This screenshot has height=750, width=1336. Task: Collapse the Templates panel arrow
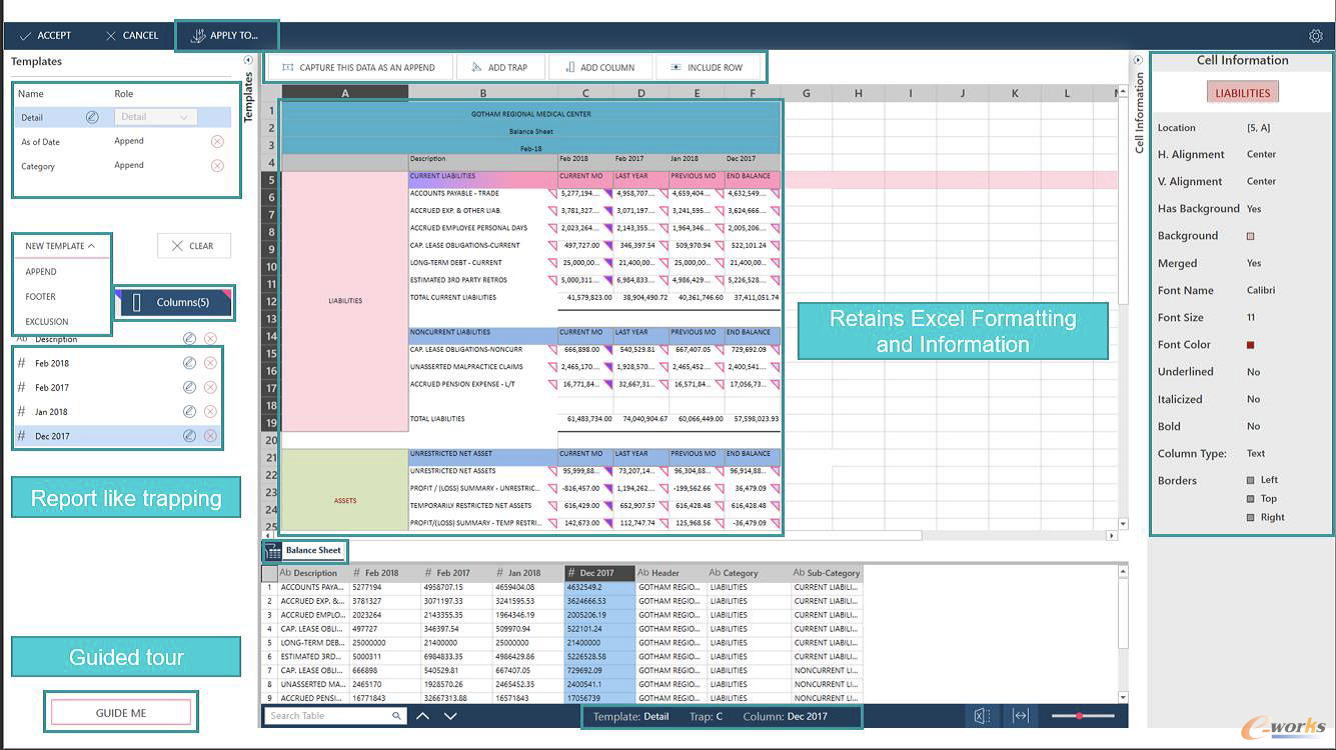click(x=248, y=60)
